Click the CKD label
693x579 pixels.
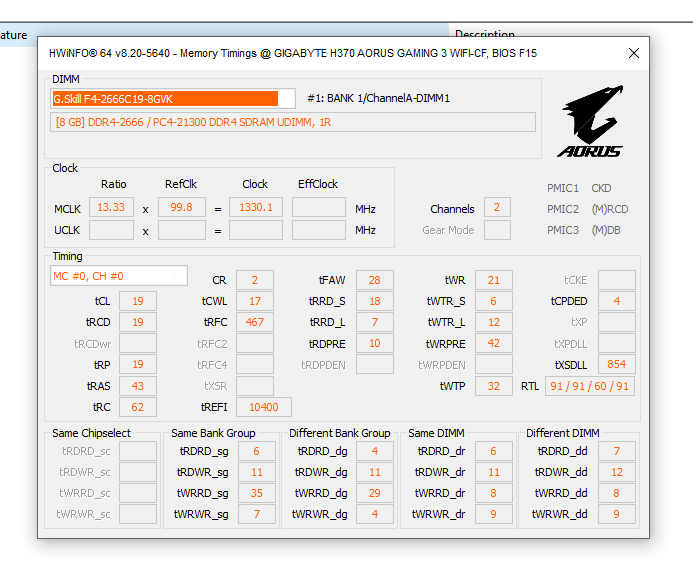(x=601, y=188)
